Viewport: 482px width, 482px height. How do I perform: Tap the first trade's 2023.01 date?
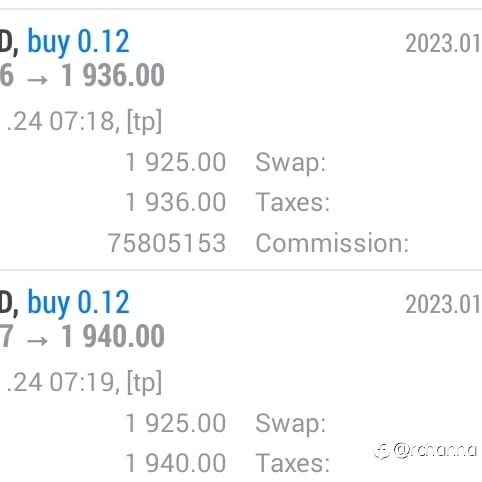(443, 44)
